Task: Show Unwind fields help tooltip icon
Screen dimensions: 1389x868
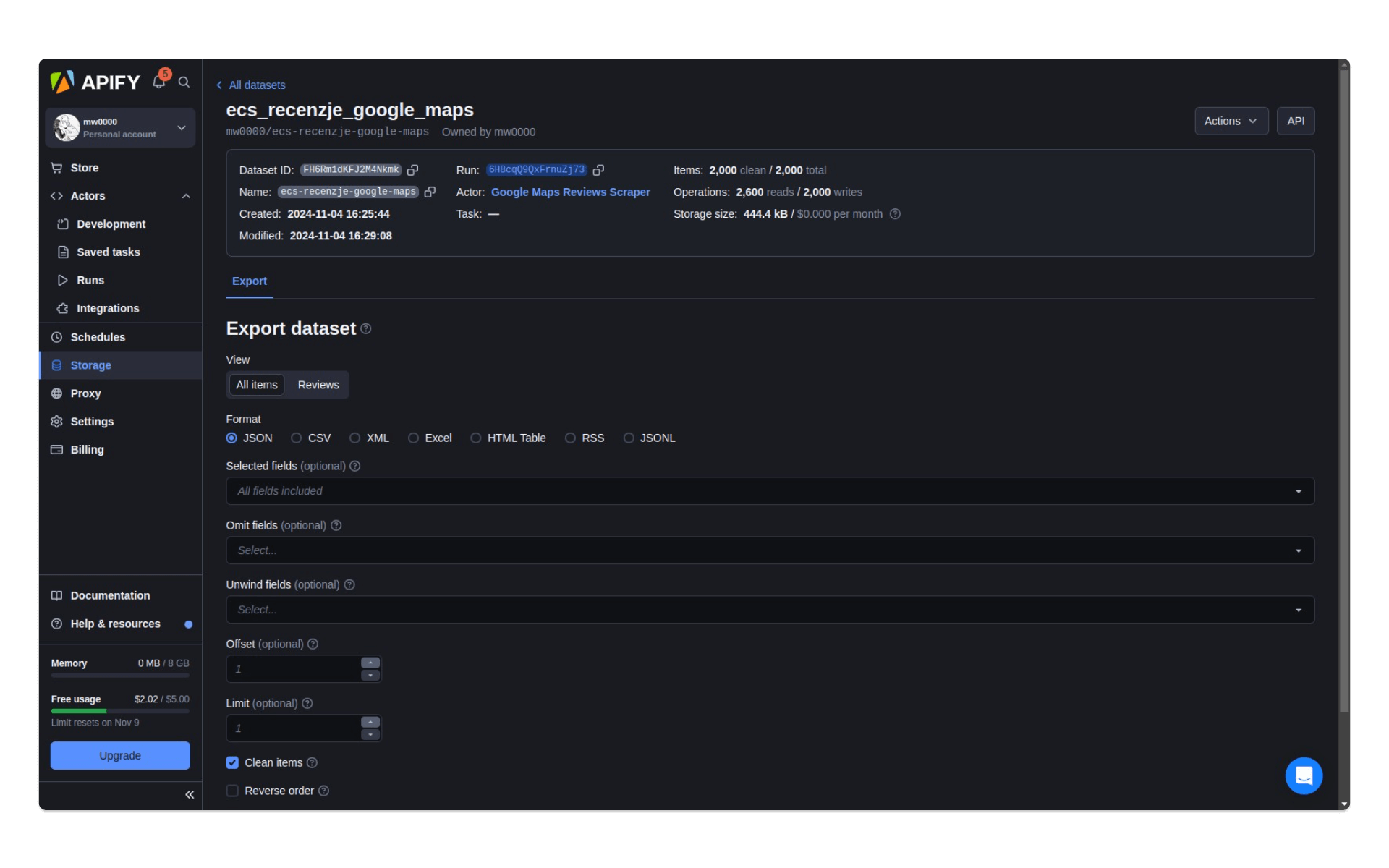Action: [349, 585]
